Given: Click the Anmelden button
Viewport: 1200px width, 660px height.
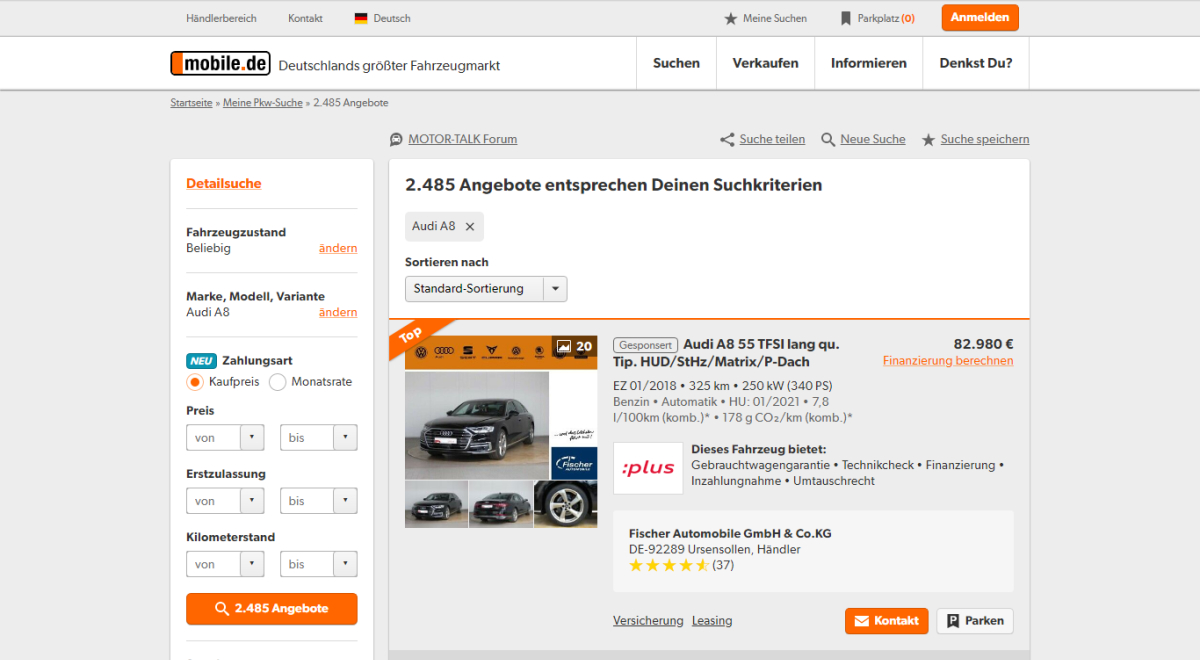Looking at the screenshot, I should pyautogui.click(x=980, y=18).
